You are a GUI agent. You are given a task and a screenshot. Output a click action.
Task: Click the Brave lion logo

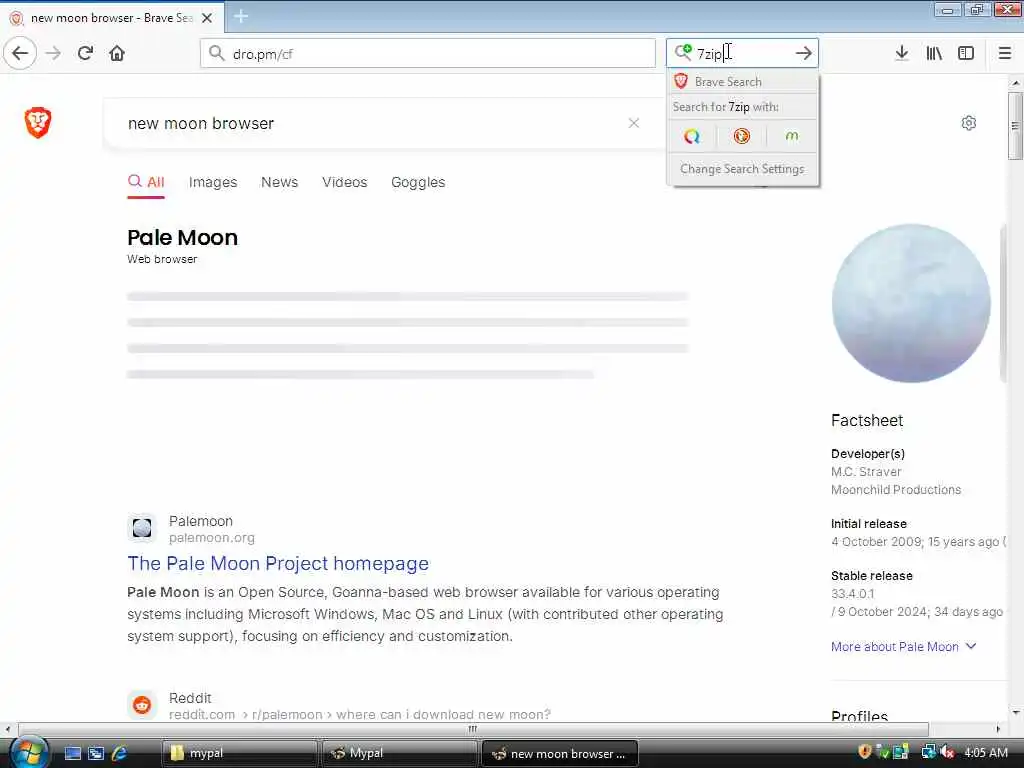pyautogui.click(x=38, y=122)
